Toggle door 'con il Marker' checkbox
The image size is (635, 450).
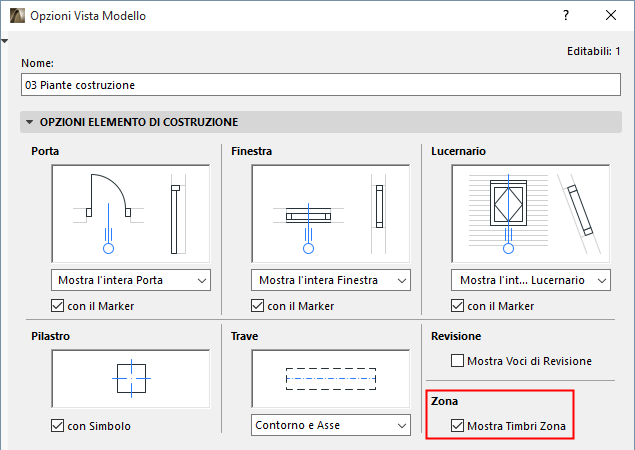coord(59,306)
